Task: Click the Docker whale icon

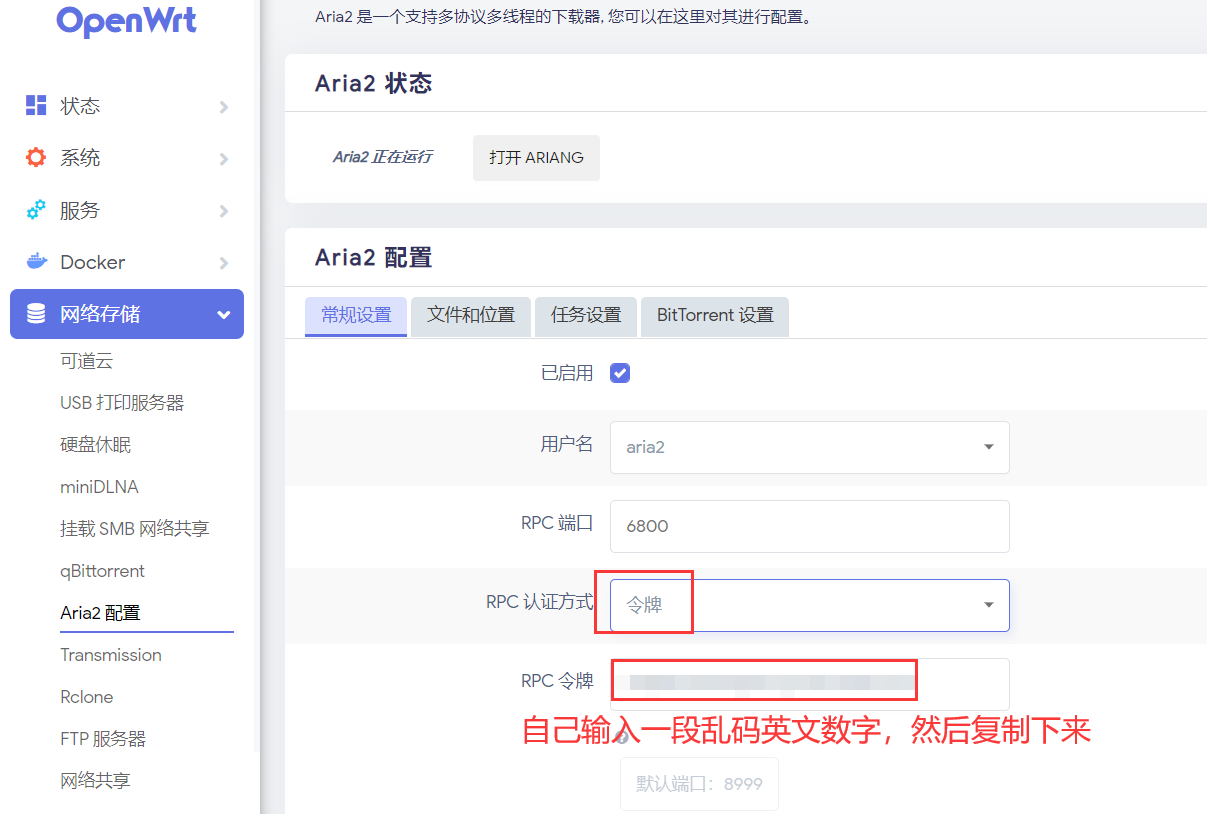Action: [36, 262]
